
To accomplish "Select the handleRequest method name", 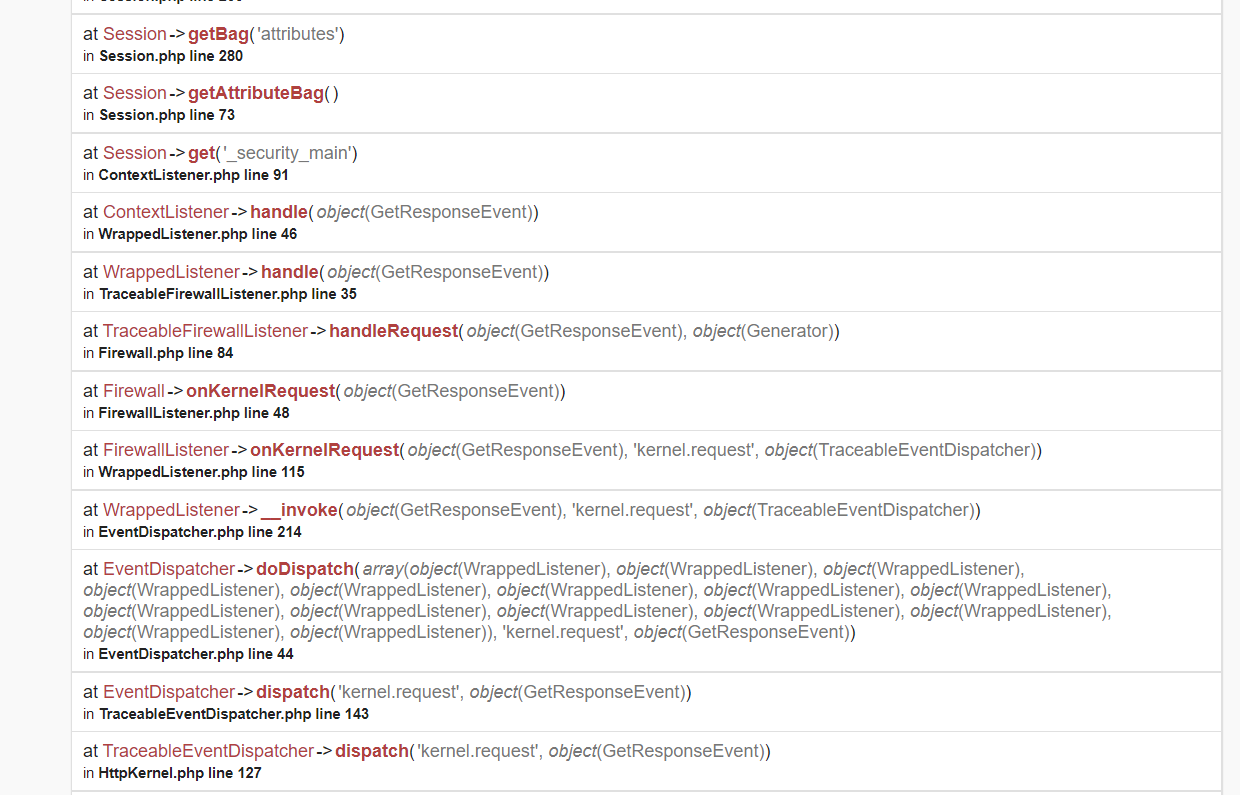I will [x=393, y=331].
